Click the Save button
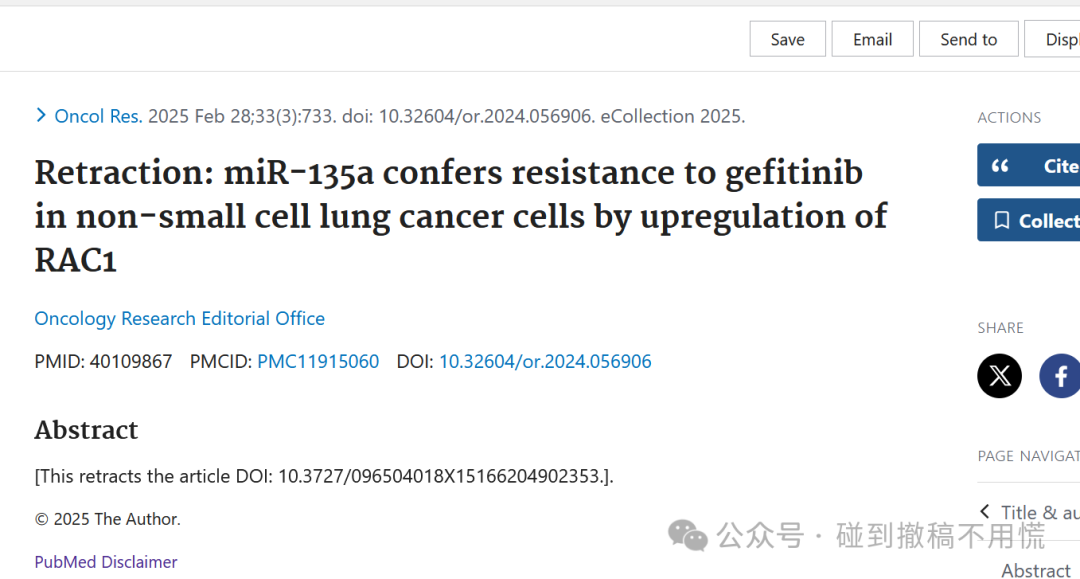1080x579 pixels. point(787,39)
